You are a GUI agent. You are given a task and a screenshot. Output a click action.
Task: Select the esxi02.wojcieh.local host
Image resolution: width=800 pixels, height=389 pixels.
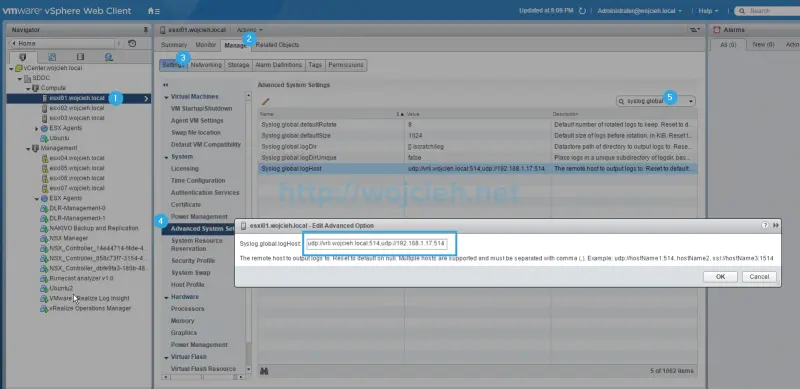pos(77,108)
